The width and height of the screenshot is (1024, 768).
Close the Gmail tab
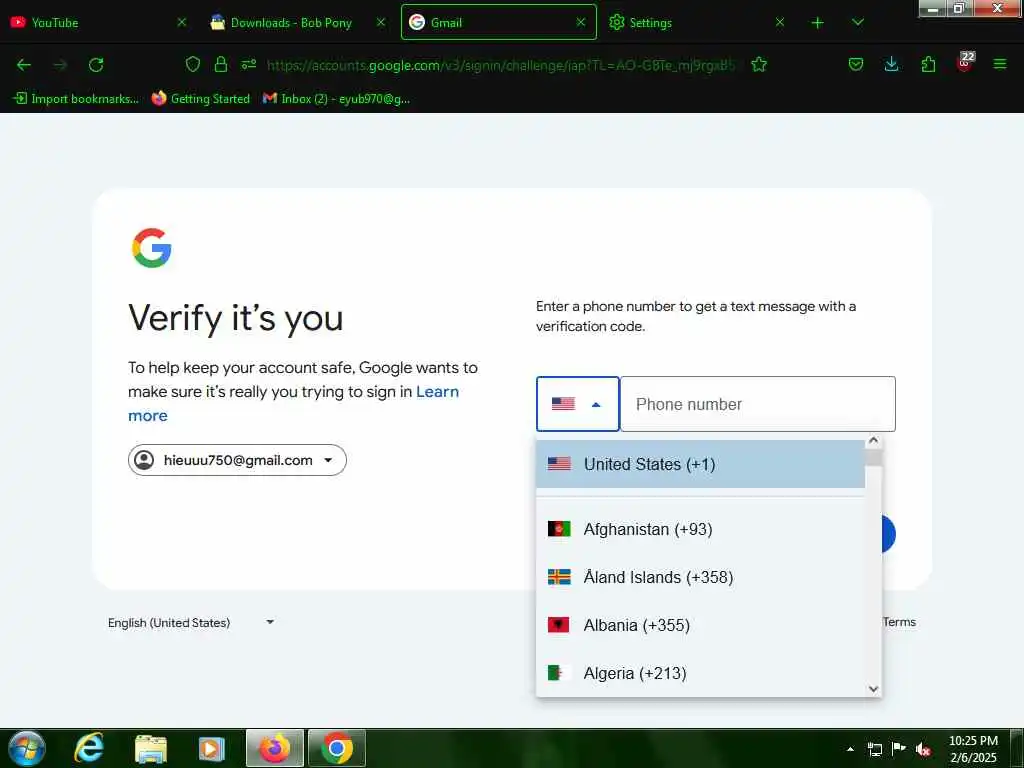pyautogui.click(x=581, y=22)
